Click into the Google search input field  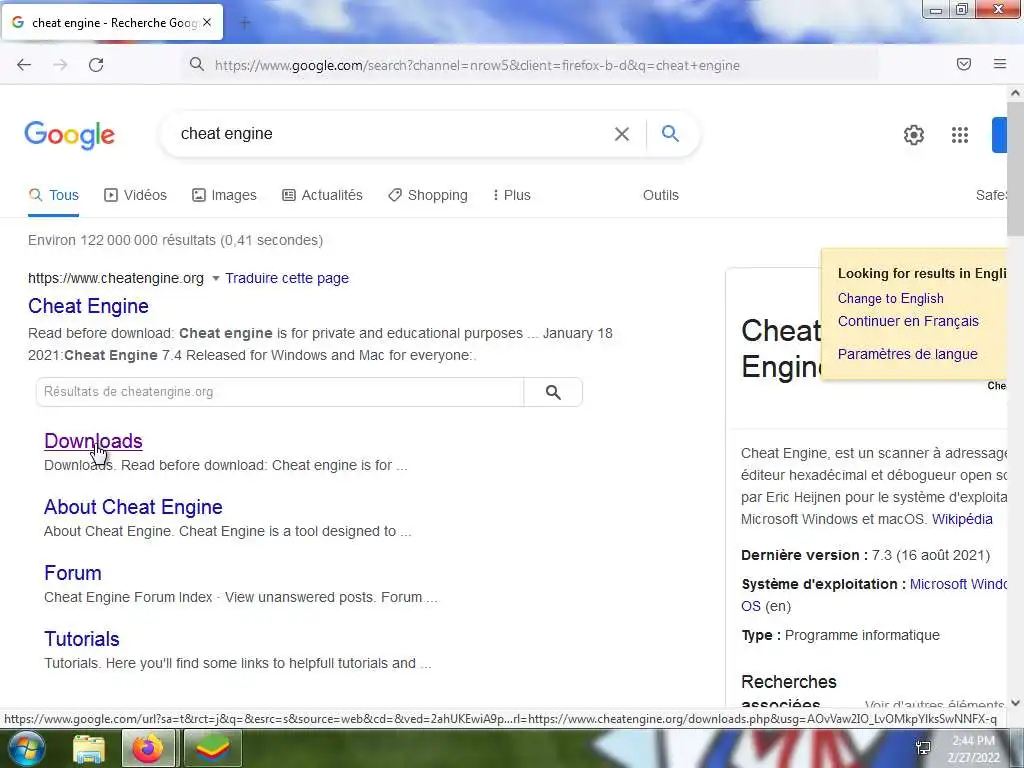tap(392, 134)
